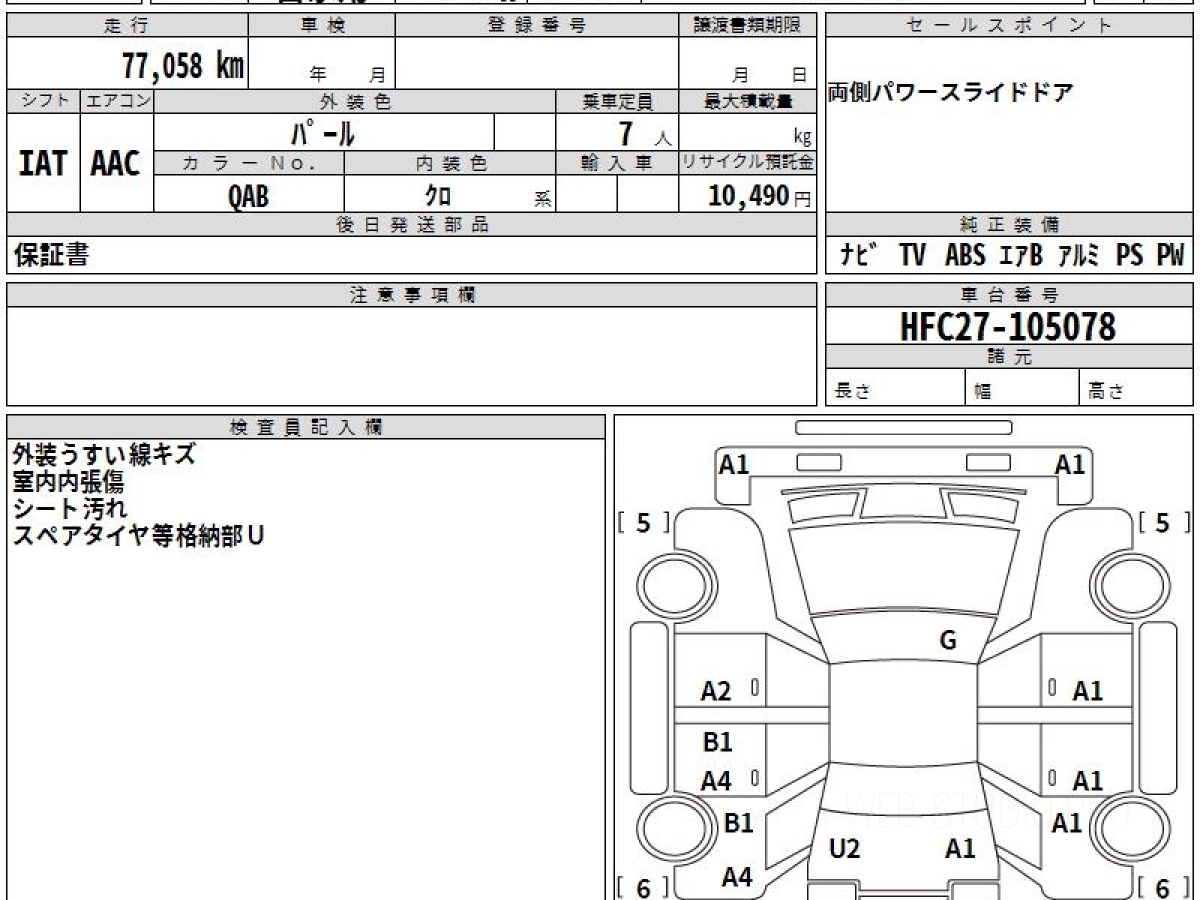Select the ABS equipment item
The image size is (1200, 900).
(964, 256)
